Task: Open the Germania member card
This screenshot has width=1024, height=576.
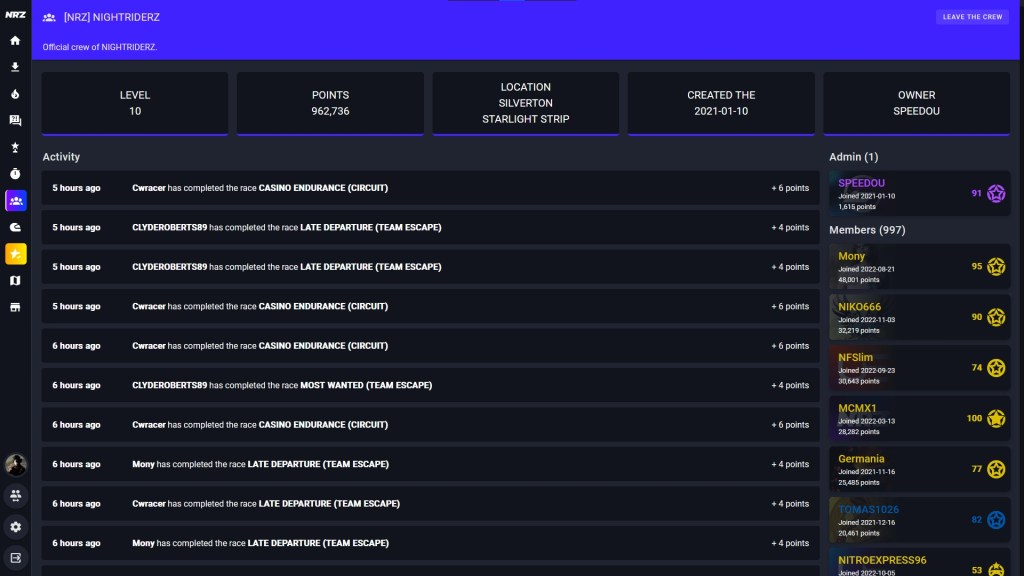Action: coord(919,469)
